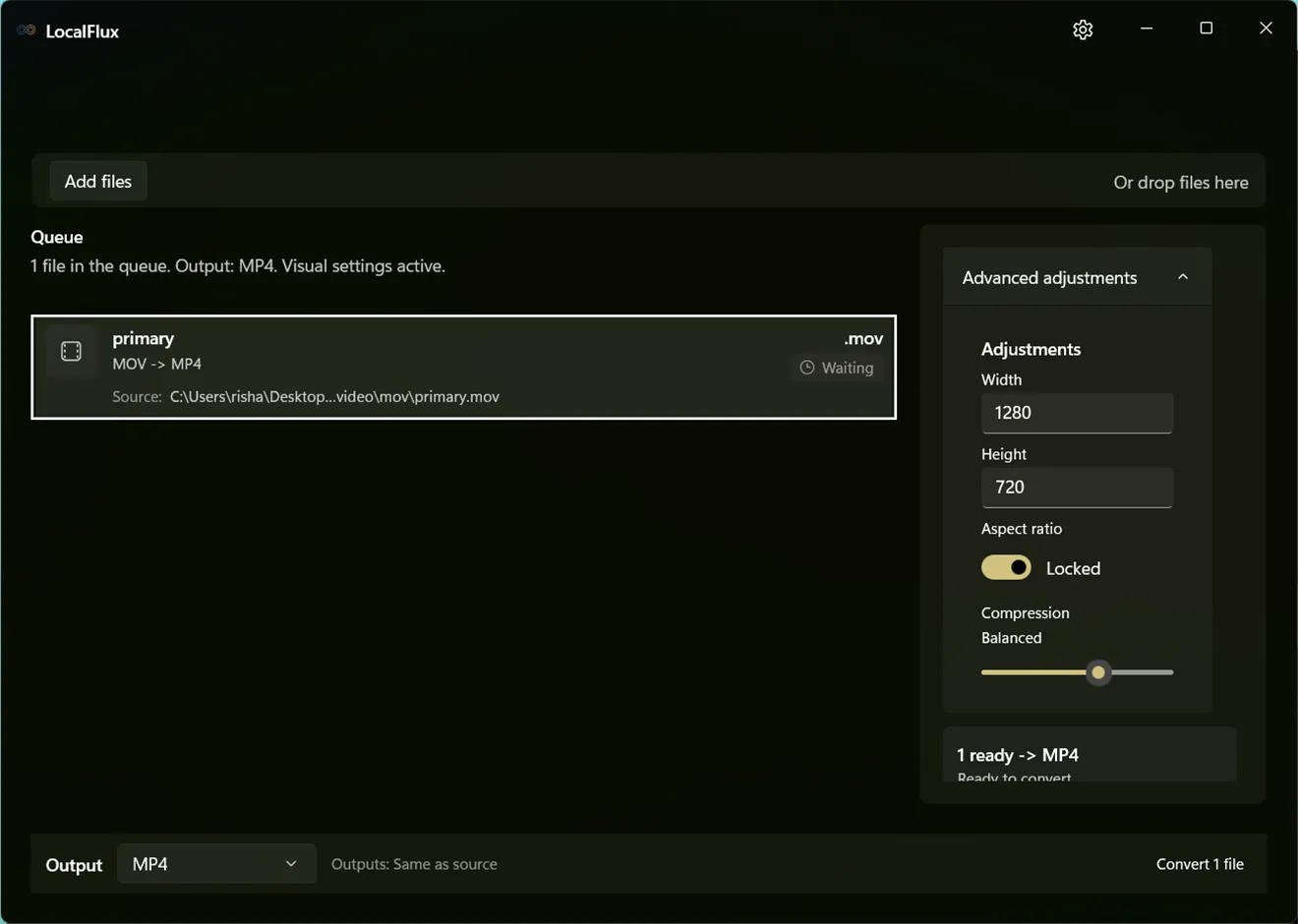Click the video file icon for primary
Screen dimensions: 1298x924
tap(71, 351)
